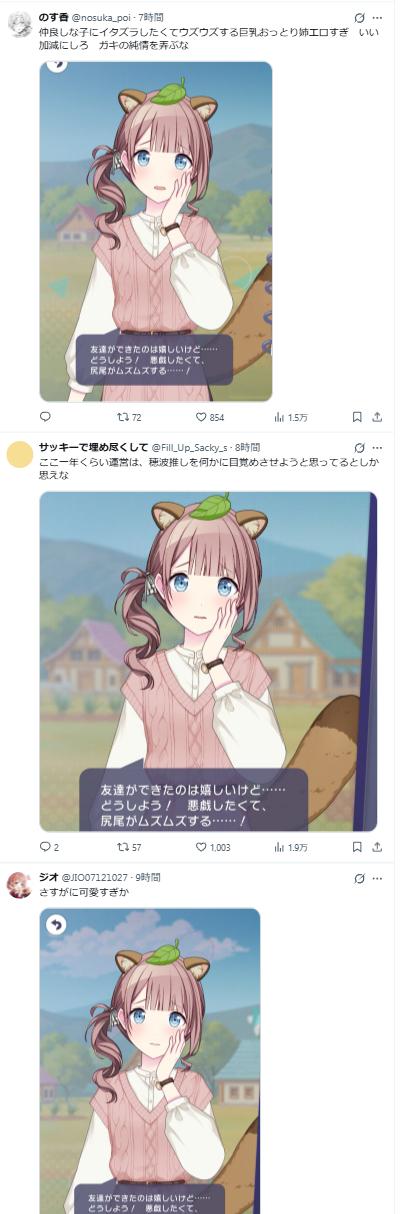401x1214 pixels.
Task: Like the tweet with 1,003 likes
Action: 213,847
